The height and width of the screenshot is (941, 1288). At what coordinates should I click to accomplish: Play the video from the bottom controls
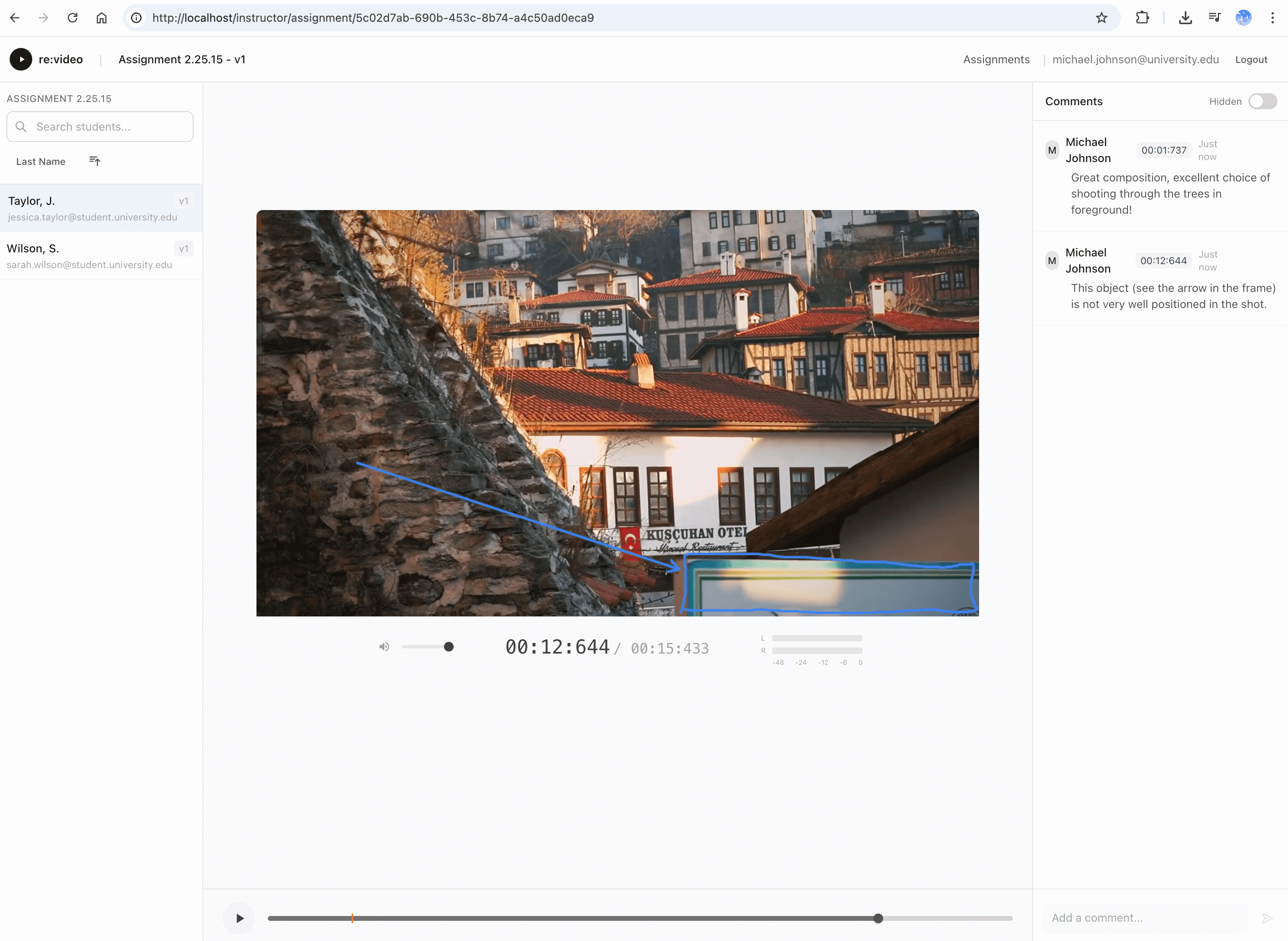239,918
